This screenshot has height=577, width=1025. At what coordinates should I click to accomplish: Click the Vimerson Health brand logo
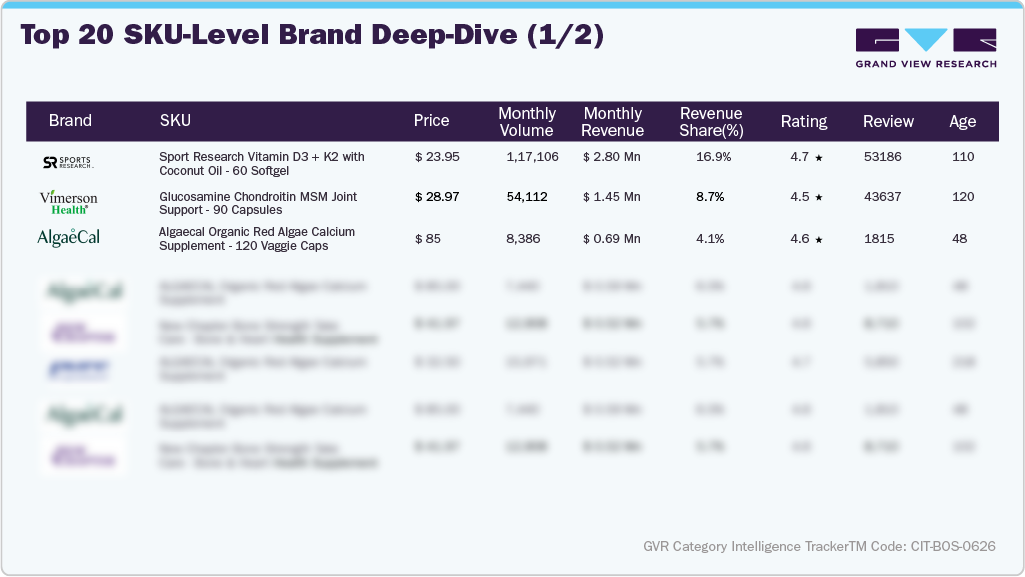tap(68, 202)
